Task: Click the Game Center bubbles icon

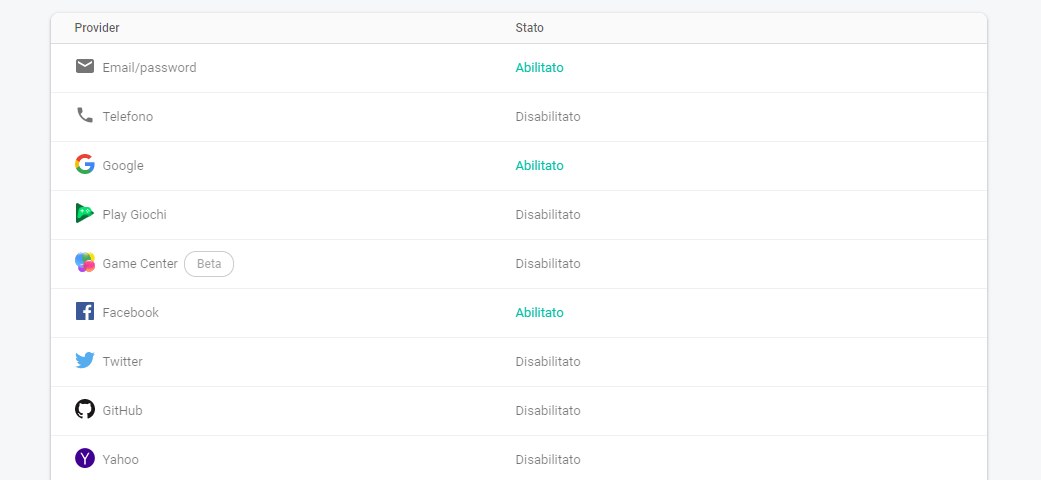Action: coord(85,262)
